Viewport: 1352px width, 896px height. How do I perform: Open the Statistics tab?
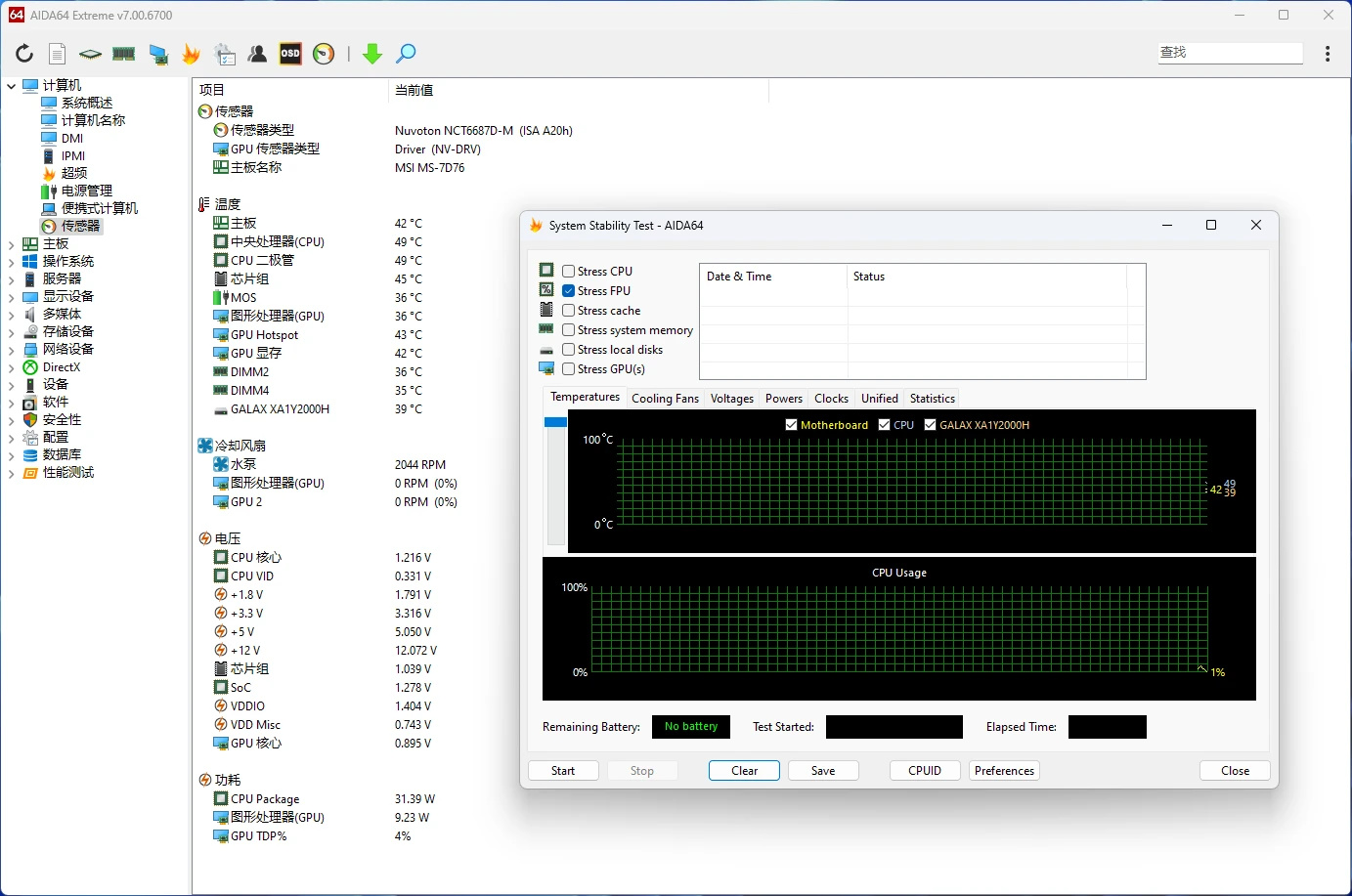[x=932, y=399]
